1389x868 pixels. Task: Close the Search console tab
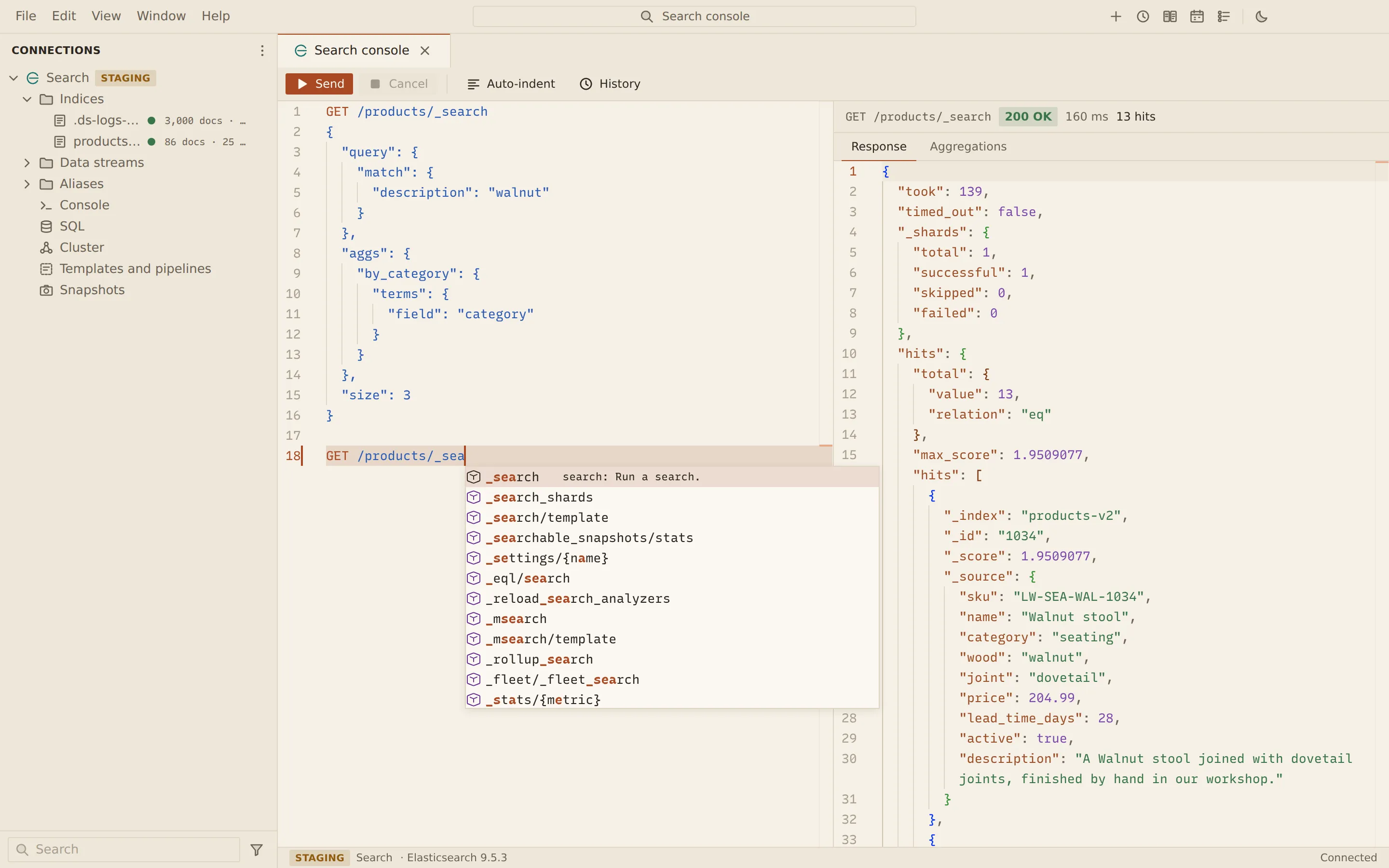point(425,51)
